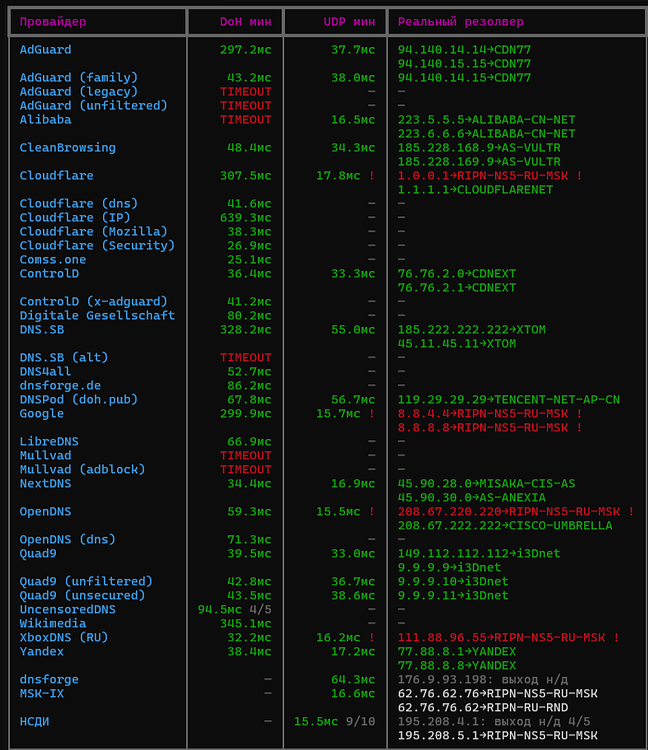Select the Google provider name

[42, 413]
